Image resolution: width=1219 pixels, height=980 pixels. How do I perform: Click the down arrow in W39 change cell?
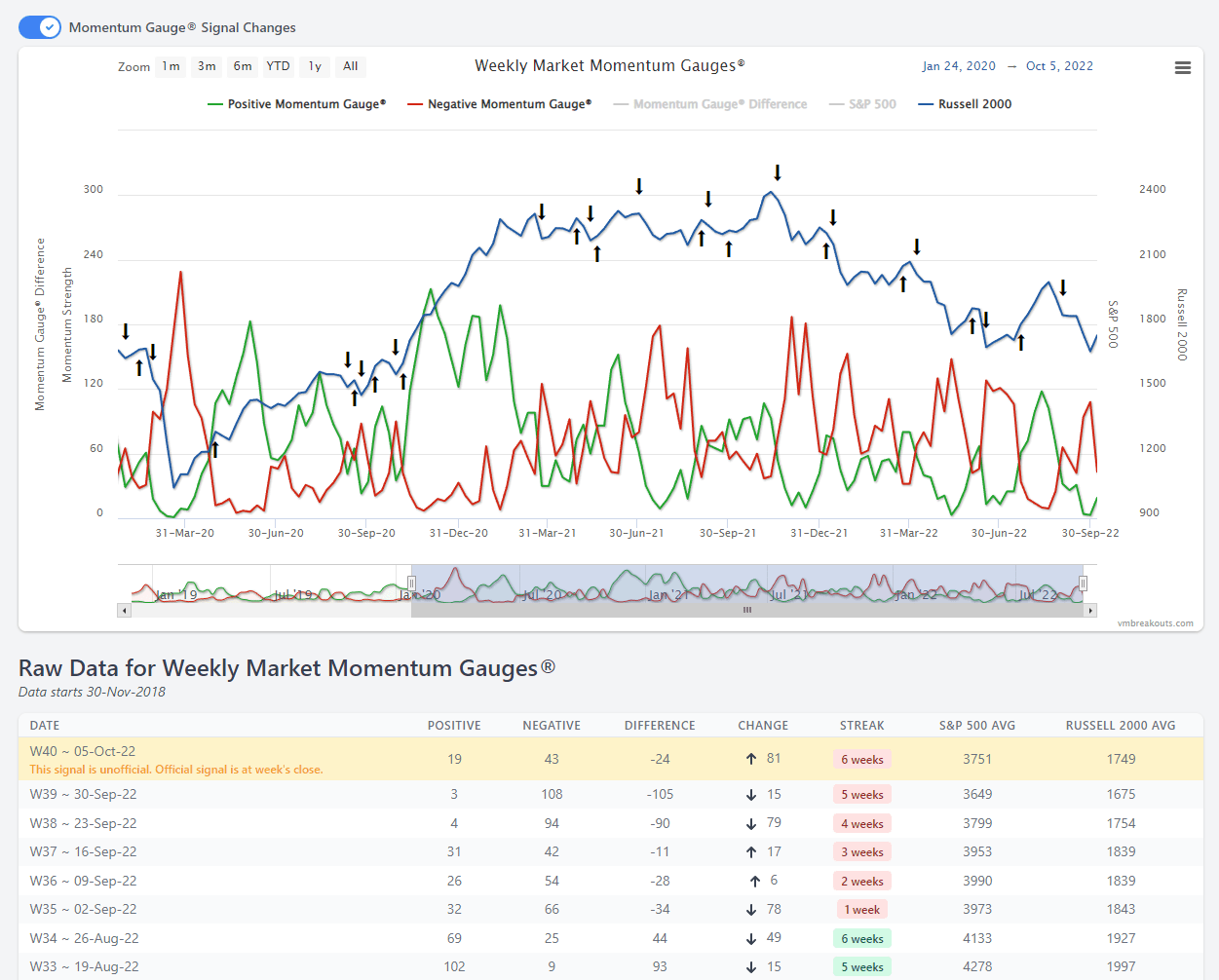[x=751, y=795]
